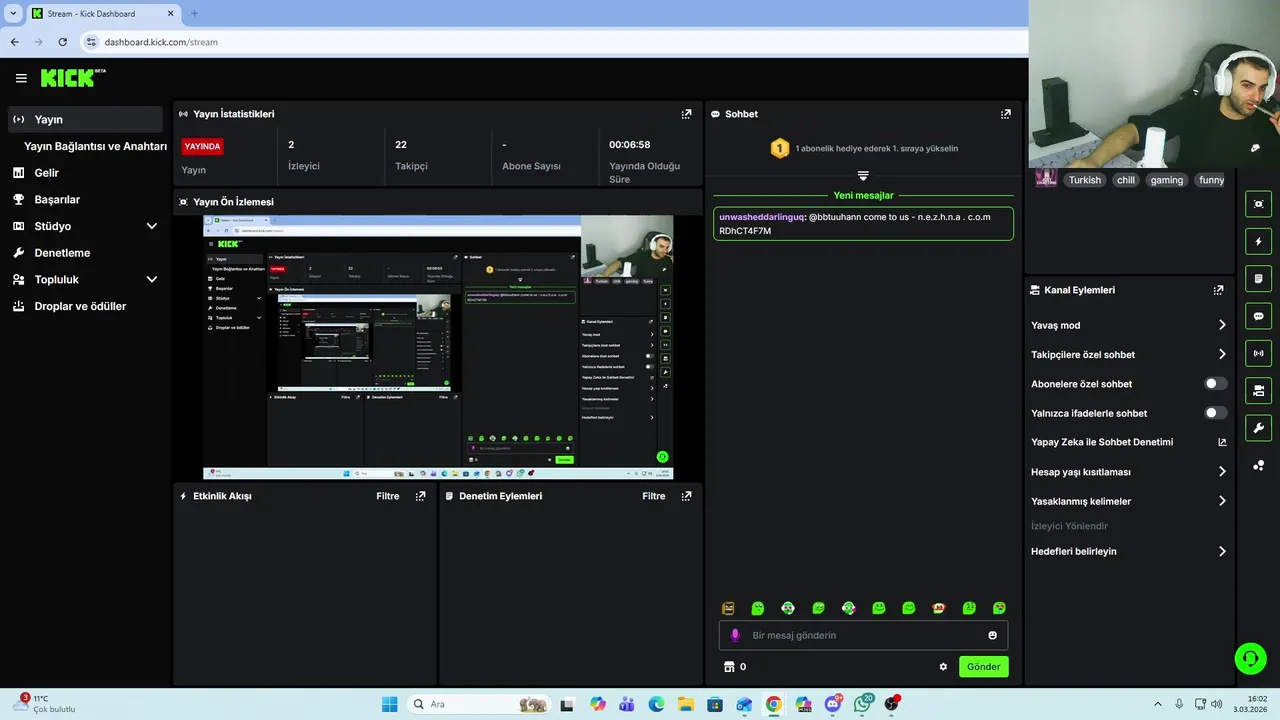1280x720 pixels.
Task: Toggle Abonelere özel sohbet switch
Action: [1216, 384]
